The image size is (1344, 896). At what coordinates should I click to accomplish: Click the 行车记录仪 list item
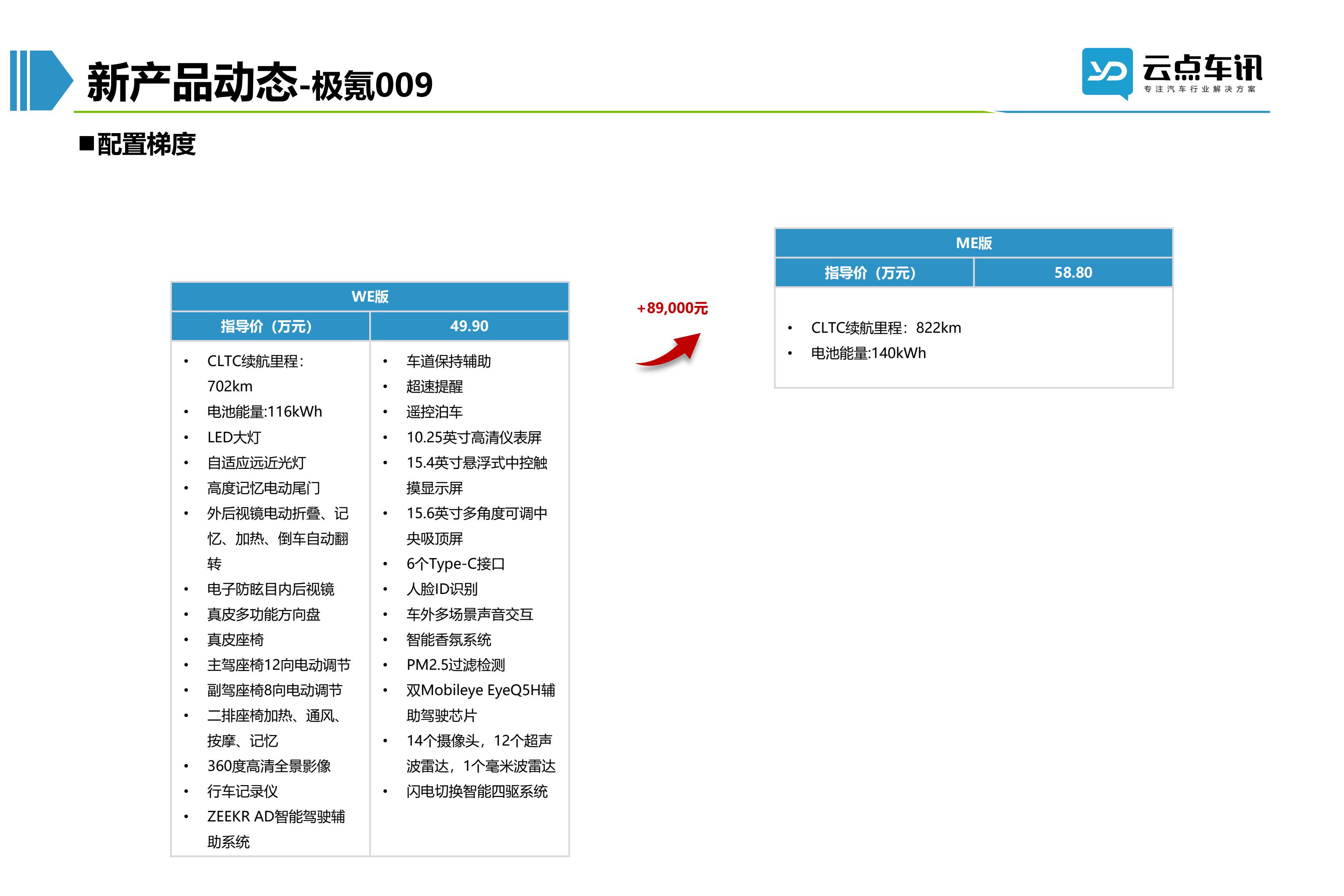[242, 791]
